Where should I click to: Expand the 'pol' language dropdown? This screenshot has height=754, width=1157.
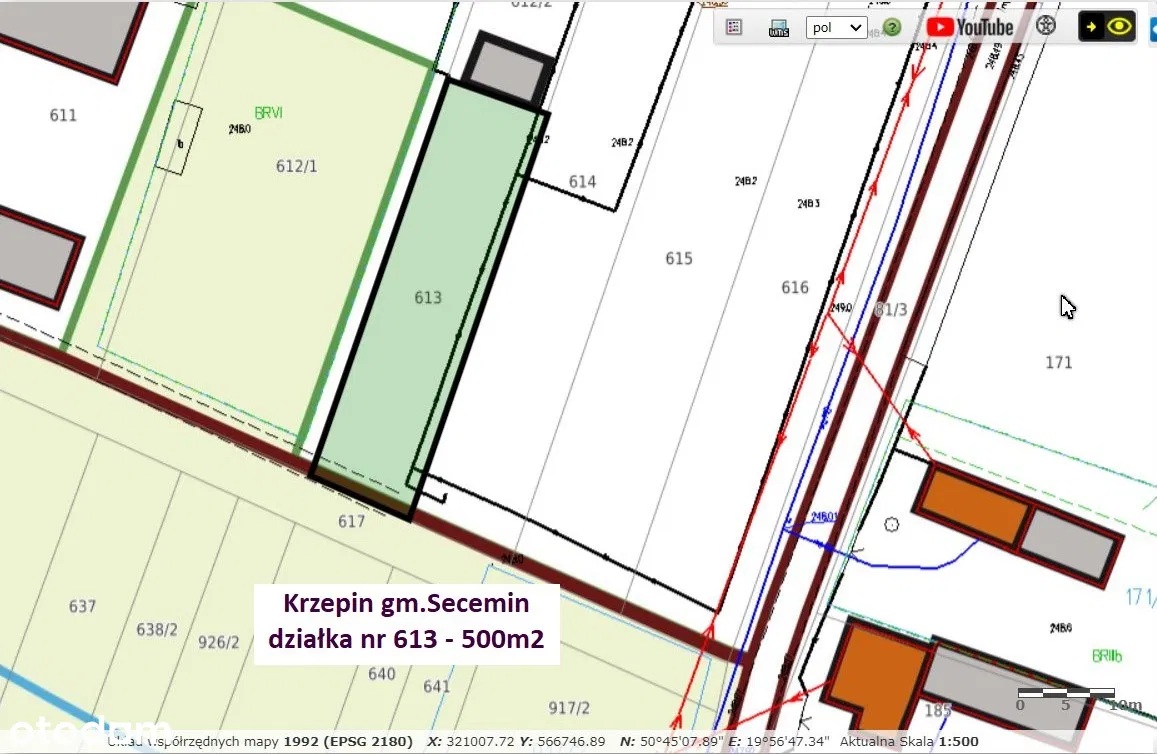(836, 27)
